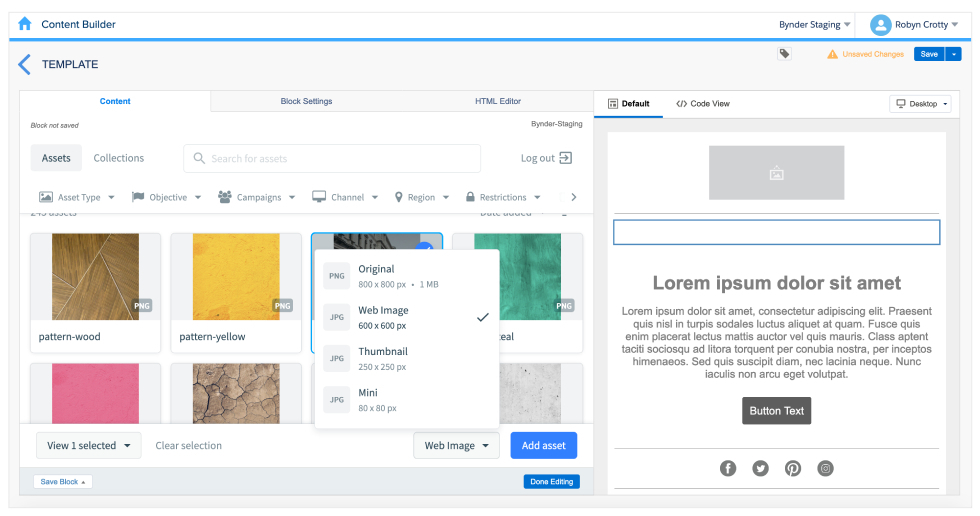Click the blue Save button

tap(929, 54)
